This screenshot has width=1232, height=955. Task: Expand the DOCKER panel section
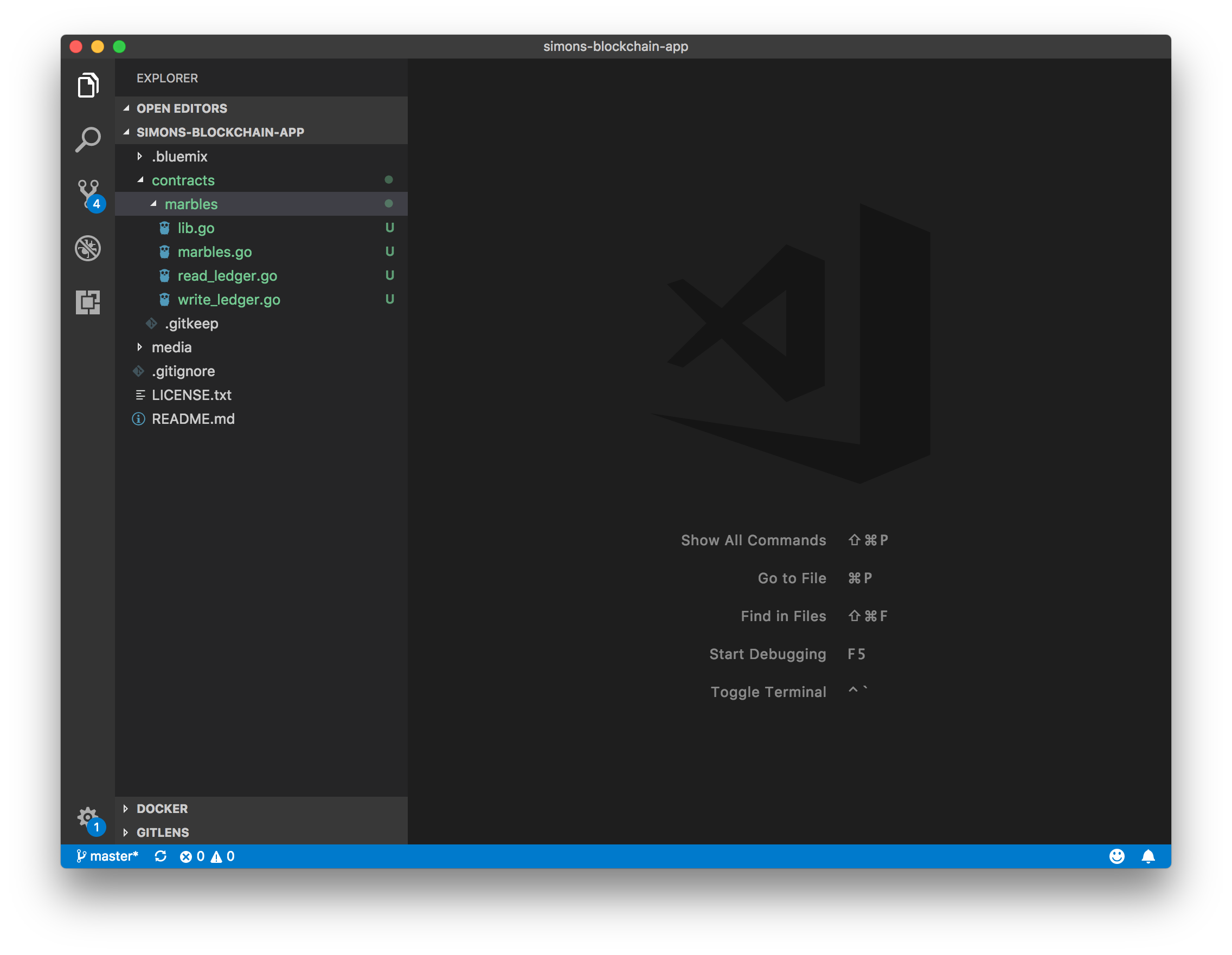coord(162,809)
